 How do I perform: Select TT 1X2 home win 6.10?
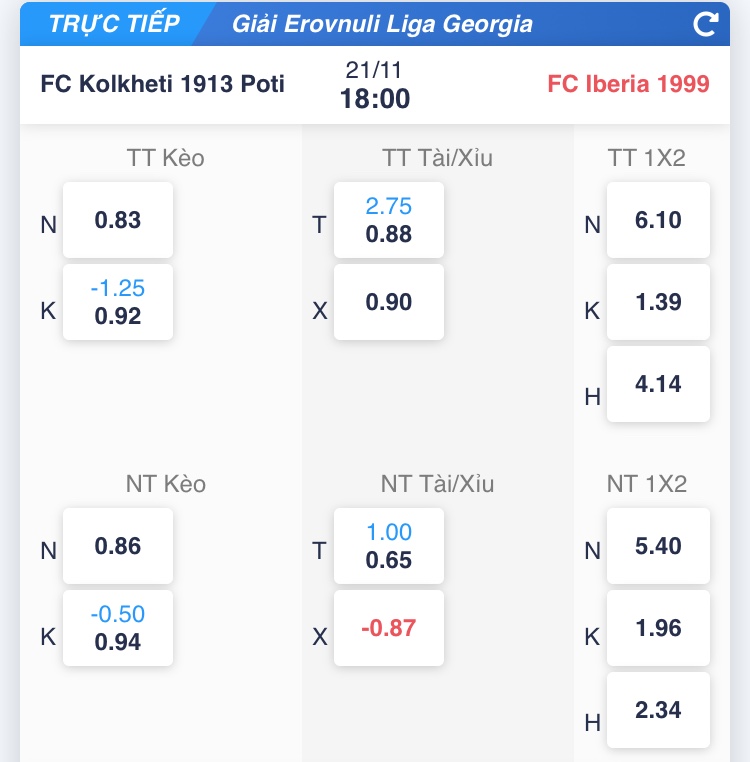[x=658, y=220]
